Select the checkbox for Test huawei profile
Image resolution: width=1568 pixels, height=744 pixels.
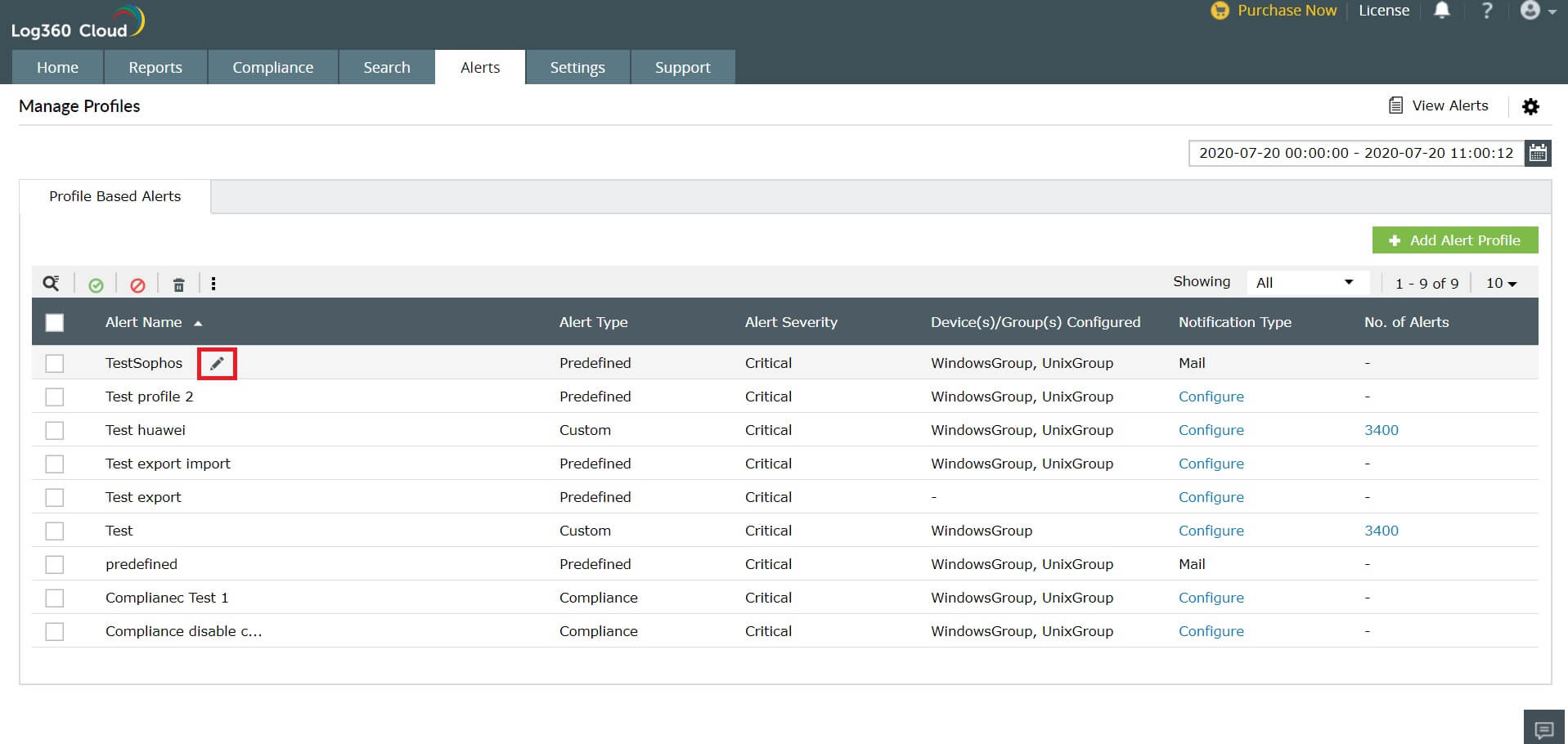(x=54, y=429)
